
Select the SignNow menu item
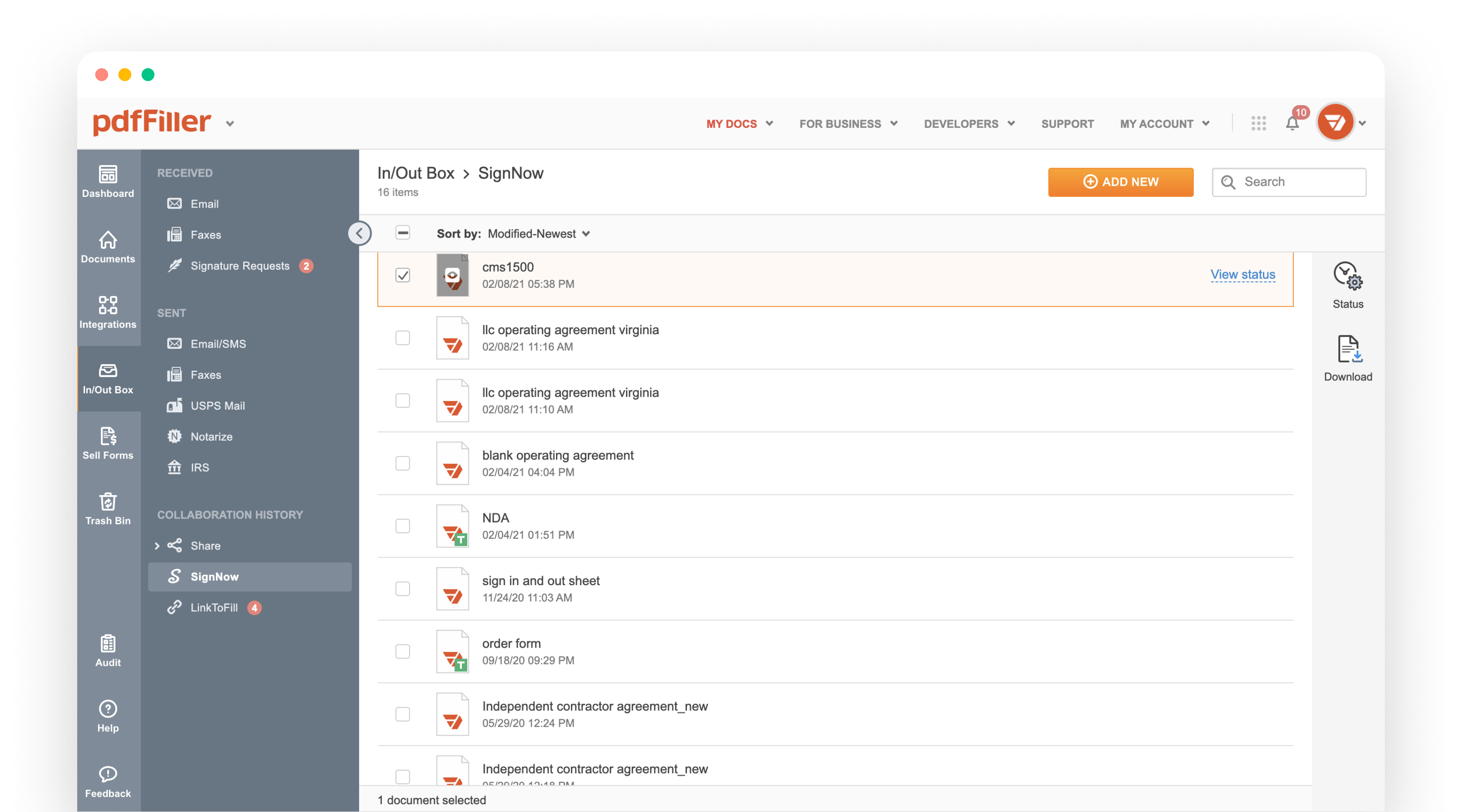click(215, 576)
